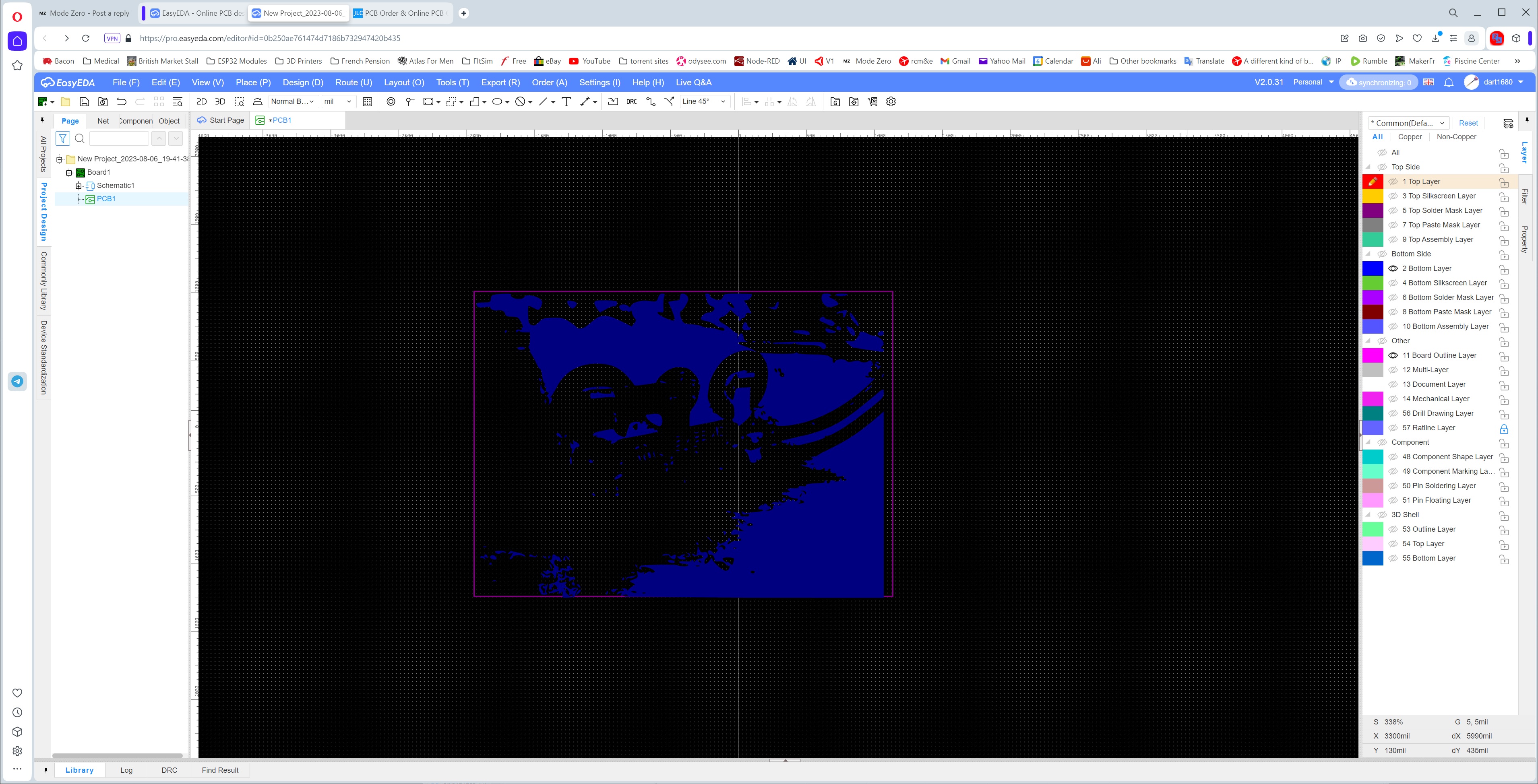
Task: Select the Pad (concentric circle) tool
Action: [x=391, y=102]
